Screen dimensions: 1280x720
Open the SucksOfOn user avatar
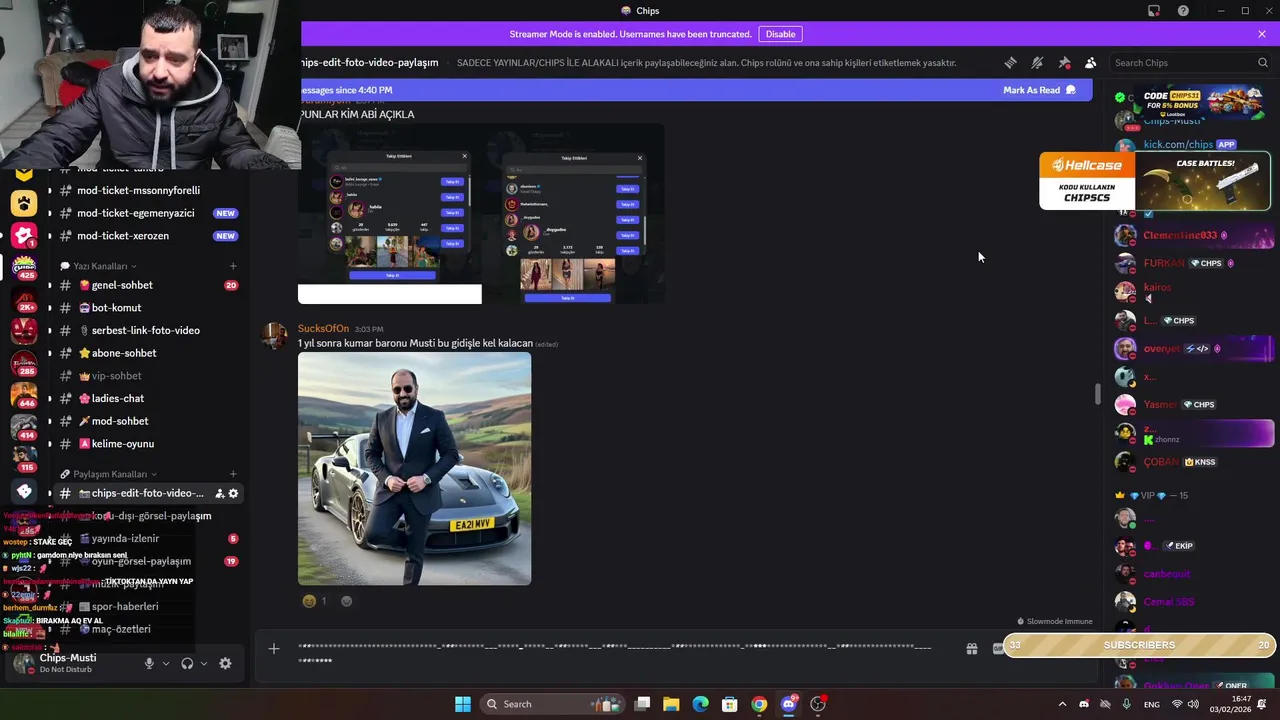[274, 336]
